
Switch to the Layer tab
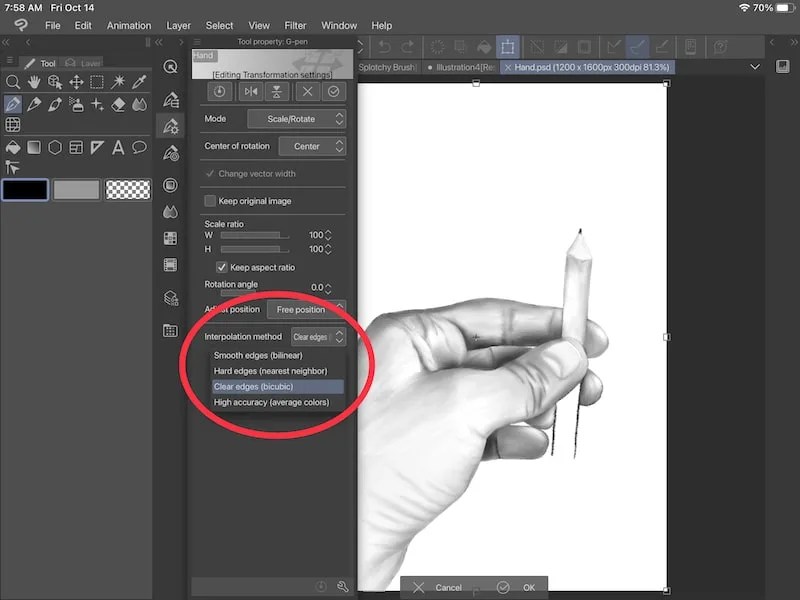point(85,61)
